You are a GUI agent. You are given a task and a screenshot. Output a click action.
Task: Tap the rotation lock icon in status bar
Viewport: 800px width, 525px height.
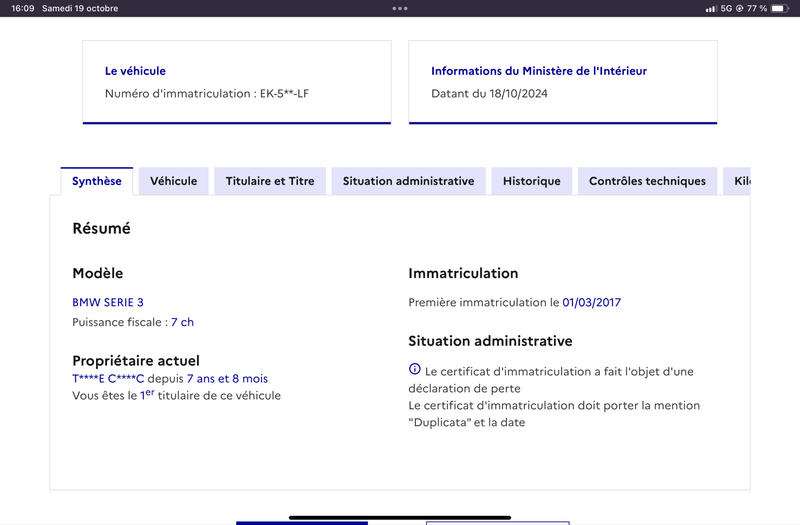[x=739, y=8]
